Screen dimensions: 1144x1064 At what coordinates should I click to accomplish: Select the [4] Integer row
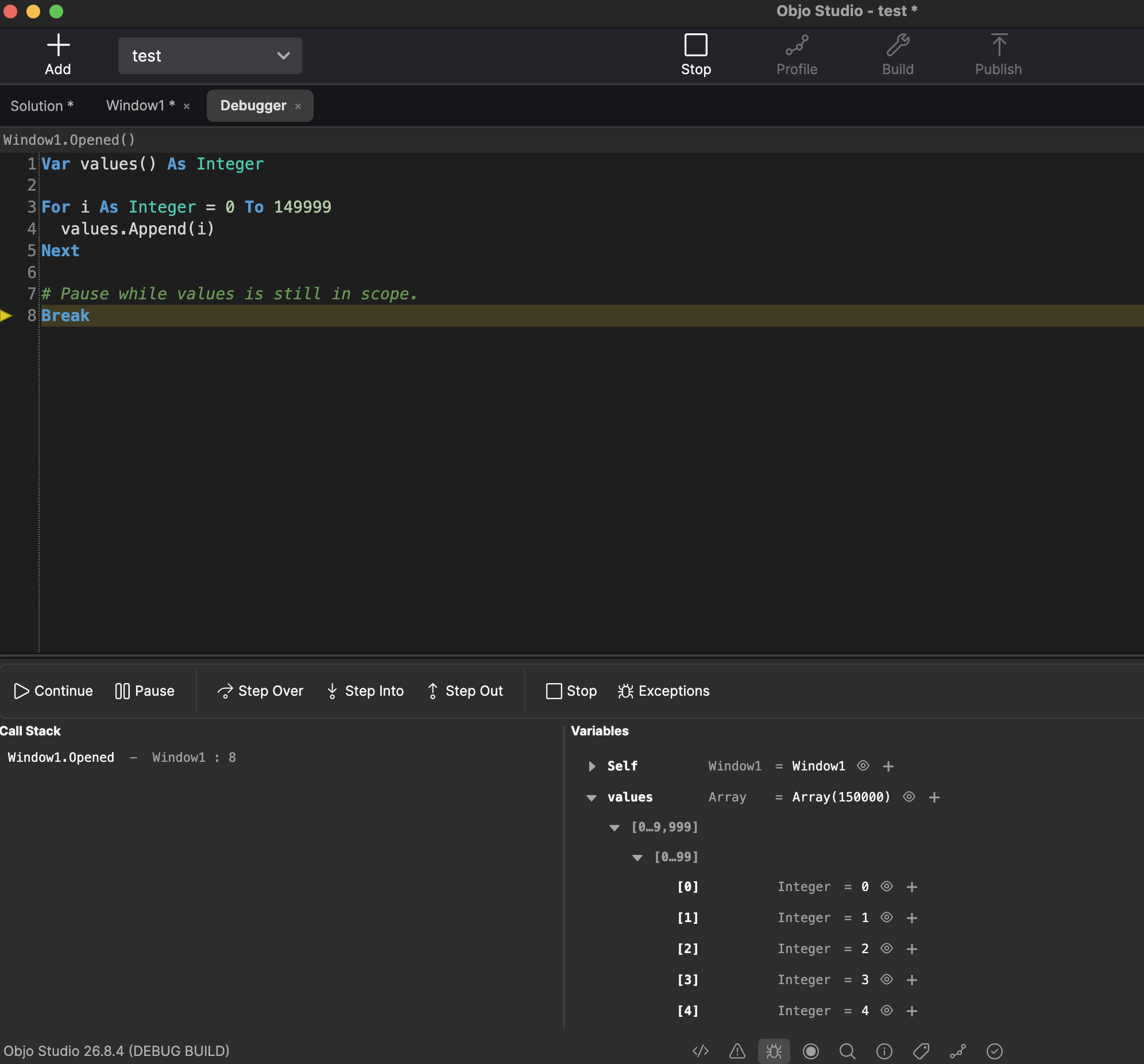click(797, 1011)
